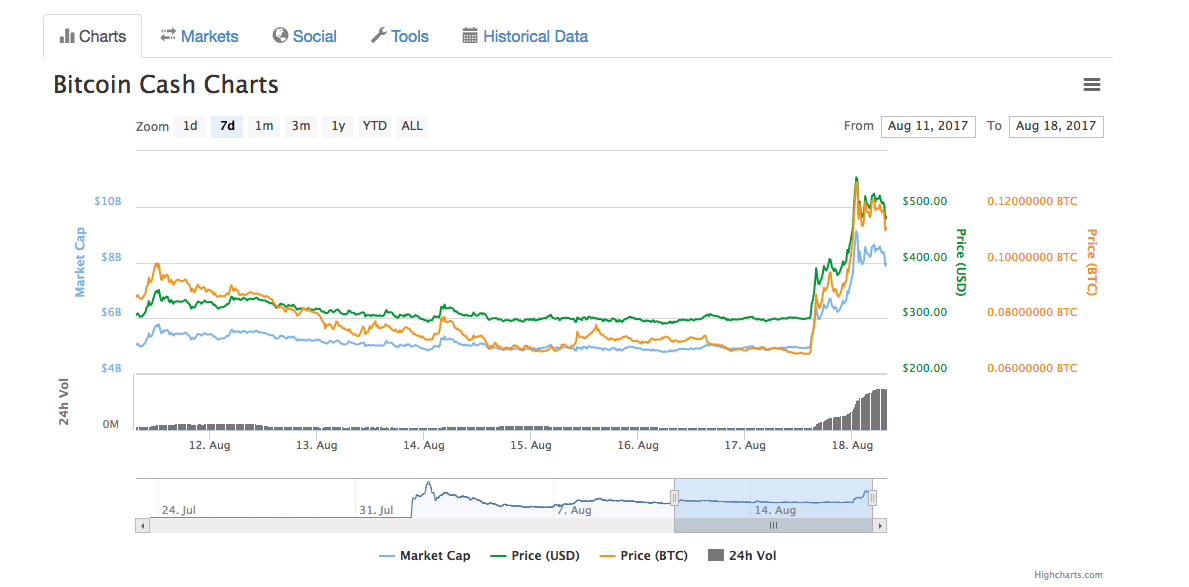Set zoom range to 1d
The height and width of the screenshot is (587, 1189).
click(190, 126)
